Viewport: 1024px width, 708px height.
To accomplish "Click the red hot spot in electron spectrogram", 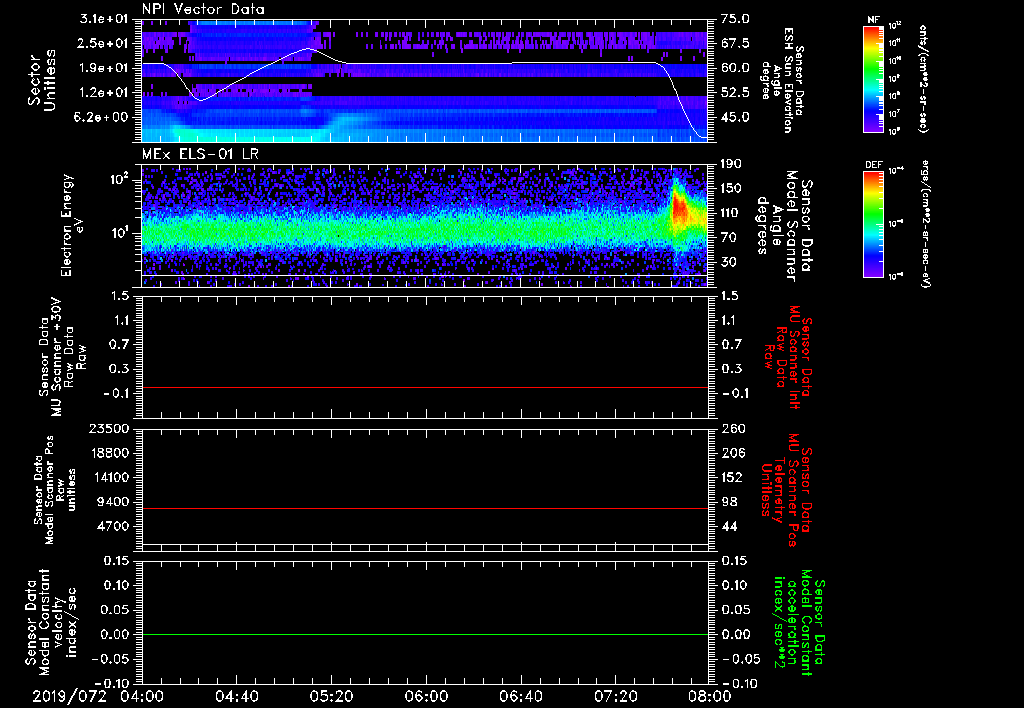I will (680, 210).
